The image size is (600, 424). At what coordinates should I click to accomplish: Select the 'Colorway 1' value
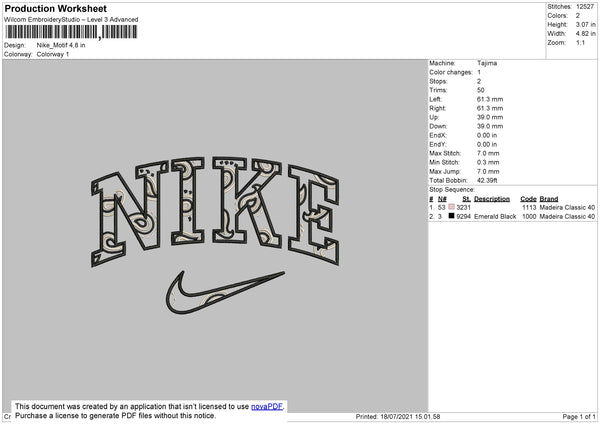click(x=53, y=54)
